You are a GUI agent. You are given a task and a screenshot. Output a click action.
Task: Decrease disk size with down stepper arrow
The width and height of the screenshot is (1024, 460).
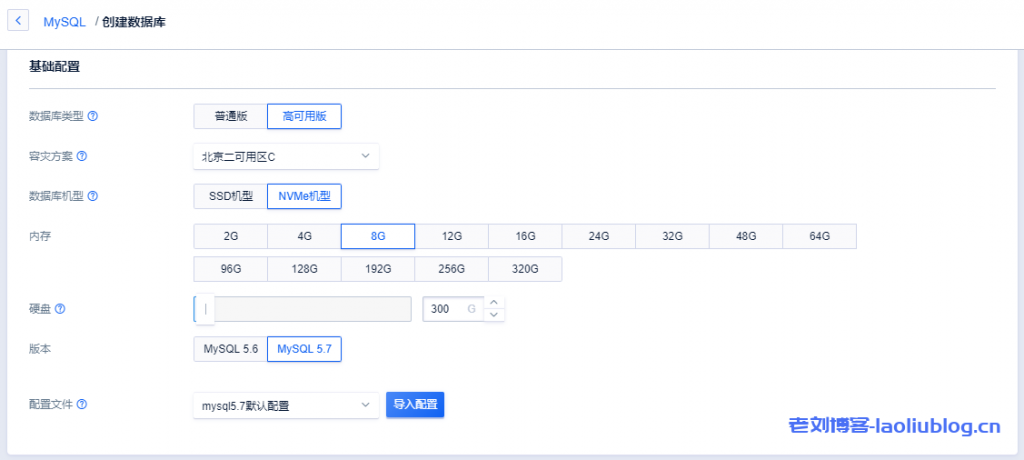click(493, 315)
